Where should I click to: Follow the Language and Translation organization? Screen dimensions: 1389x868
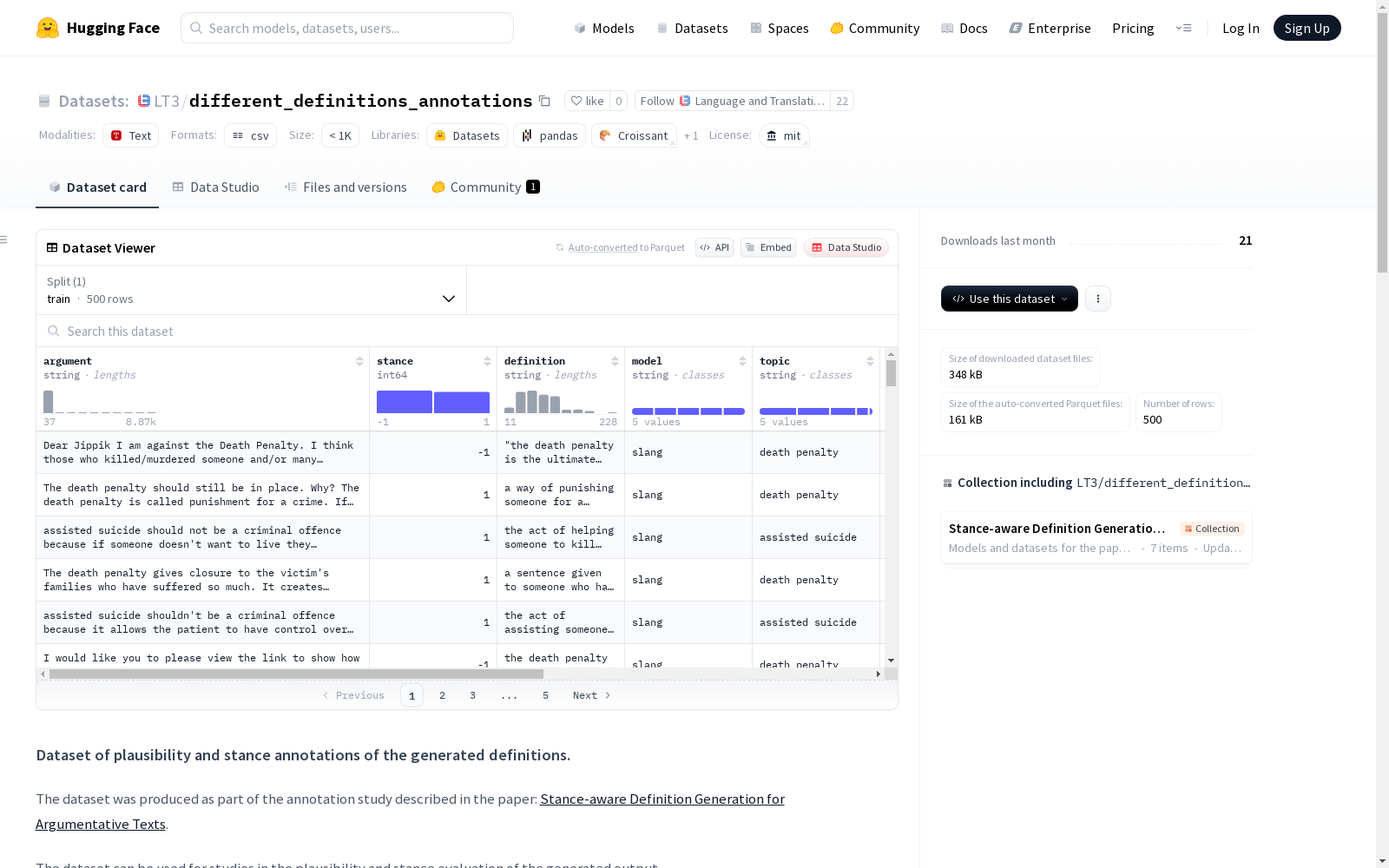point(733,101)
